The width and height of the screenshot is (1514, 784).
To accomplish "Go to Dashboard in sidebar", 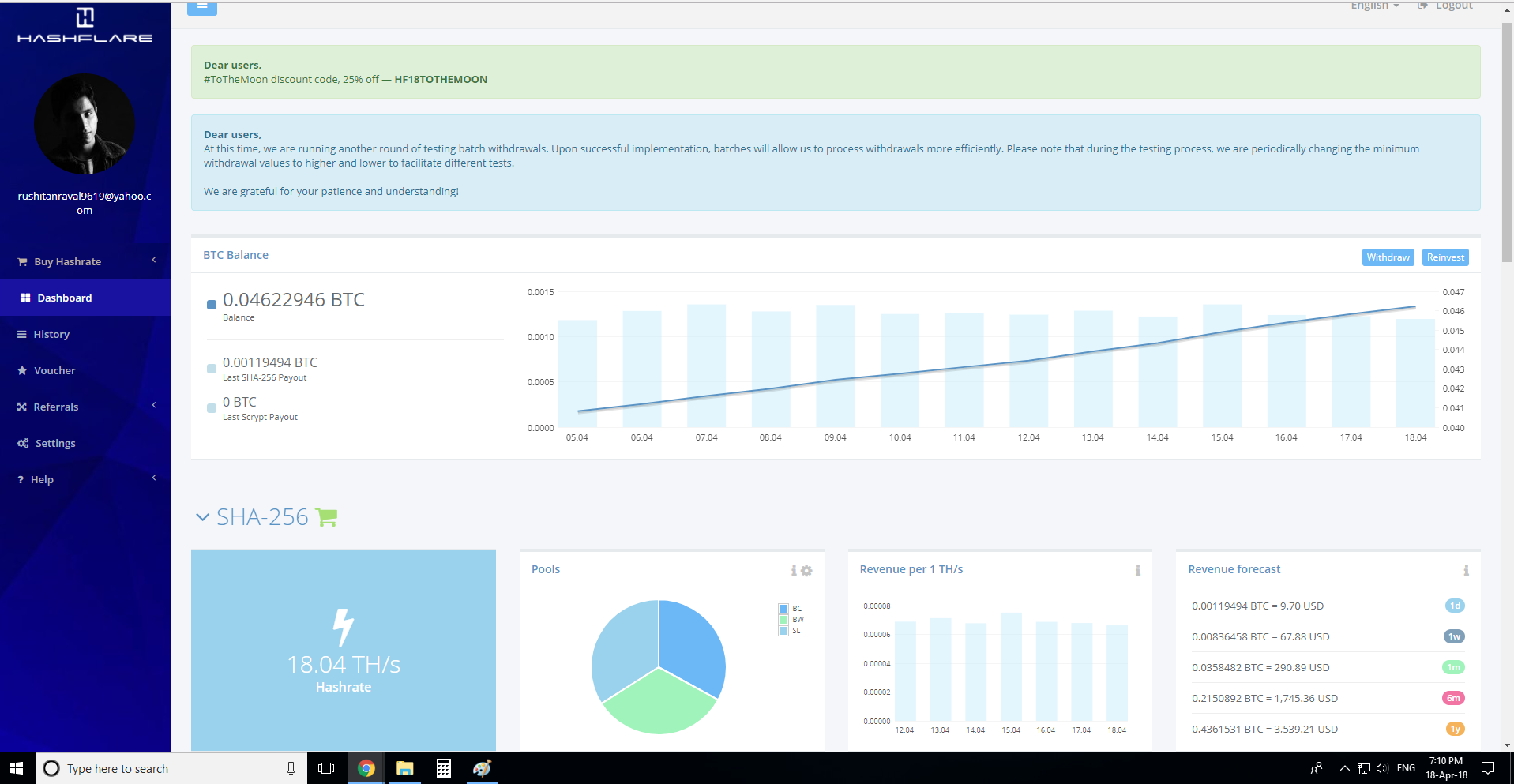I will pos(85,298).
